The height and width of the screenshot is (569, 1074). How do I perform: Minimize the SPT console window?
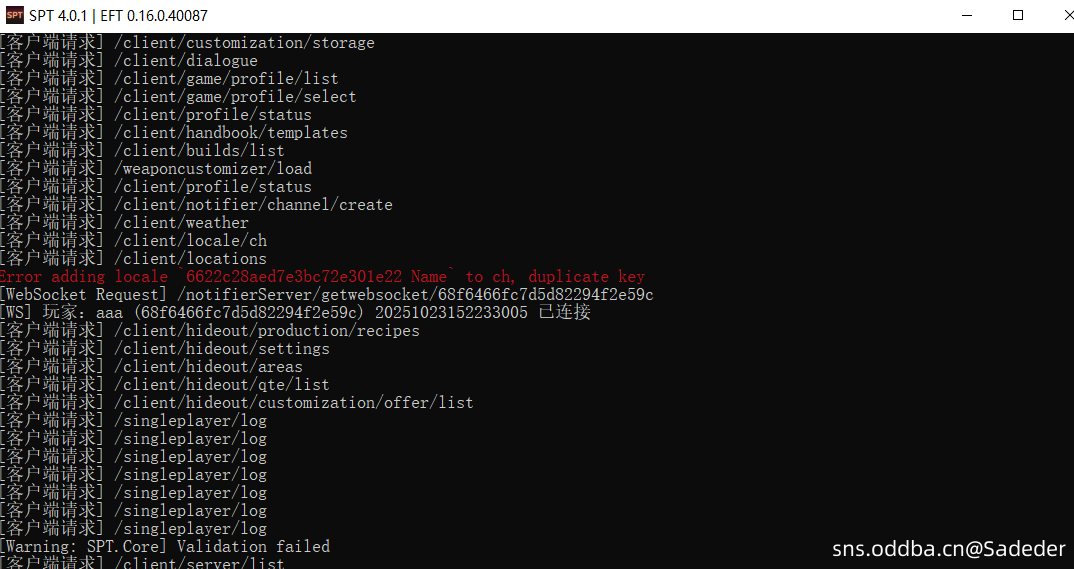[968, 16]
